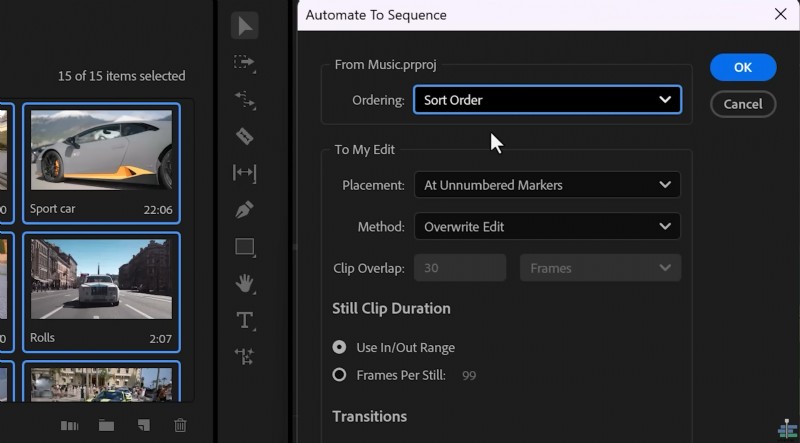Click the 'To My Edit' group label
This screenshot has width=800, height=443.
[364, 150]
